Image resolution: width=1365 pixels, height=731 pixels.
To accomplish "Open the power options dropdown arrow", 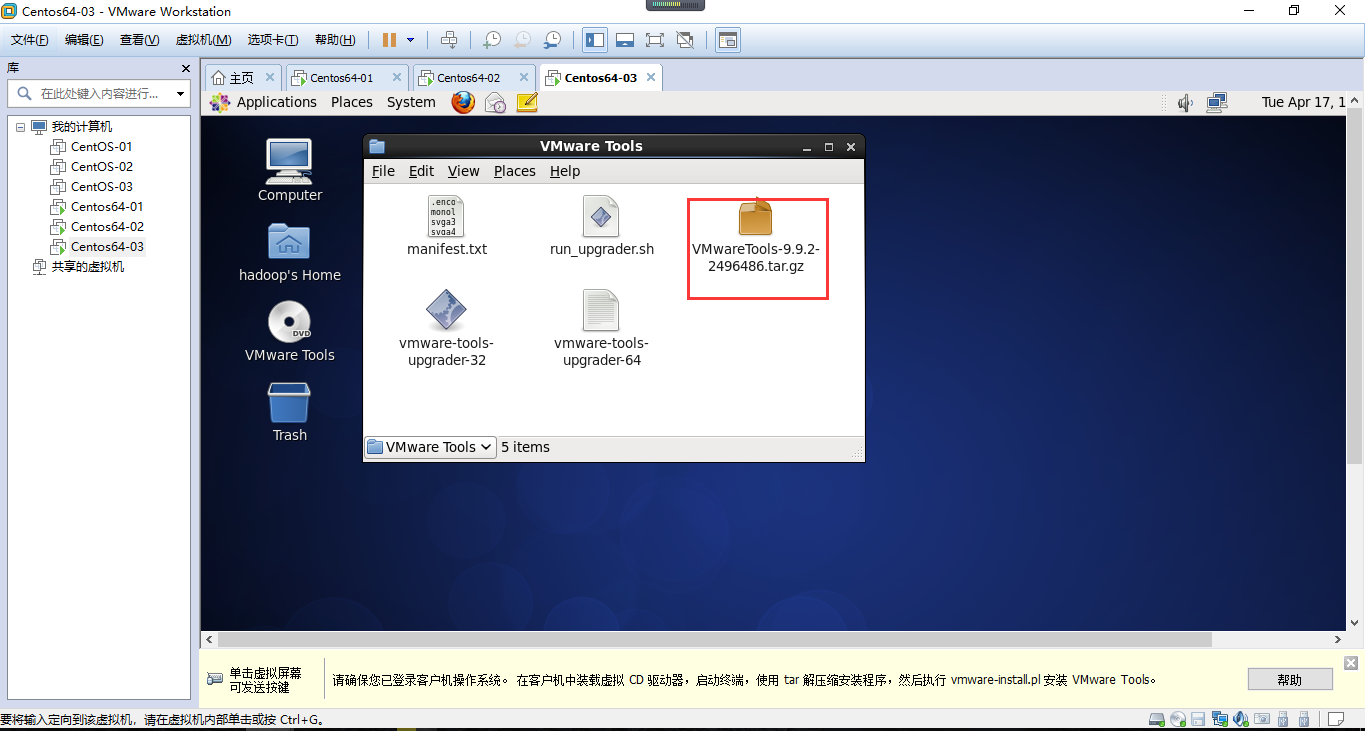I will (x=410, y=40).
